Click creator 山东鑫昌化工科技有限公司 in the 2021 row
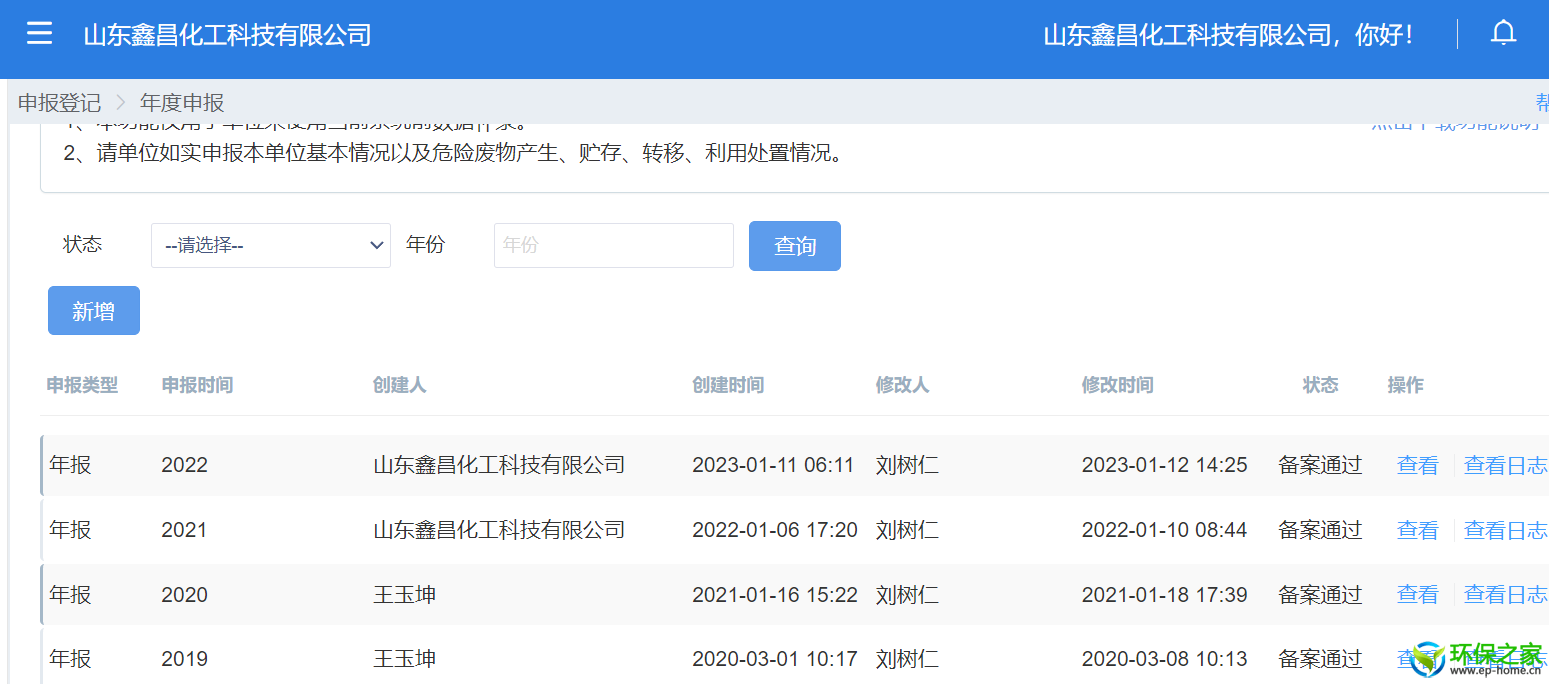Image resolution: width=1549 pixels, height=684 pixels. click(x=499, y=530)
